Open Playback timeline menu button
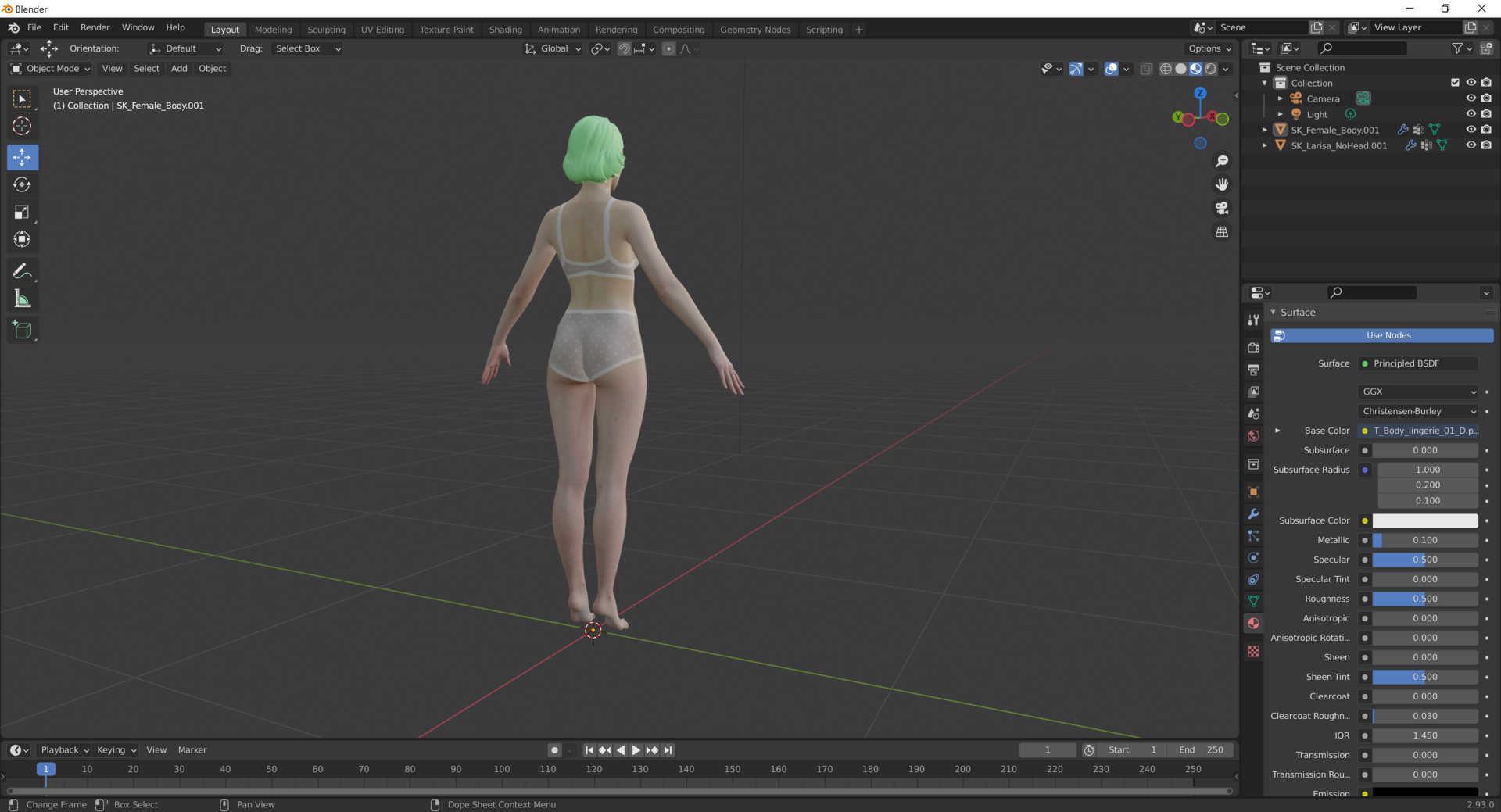 coord(64,750)
